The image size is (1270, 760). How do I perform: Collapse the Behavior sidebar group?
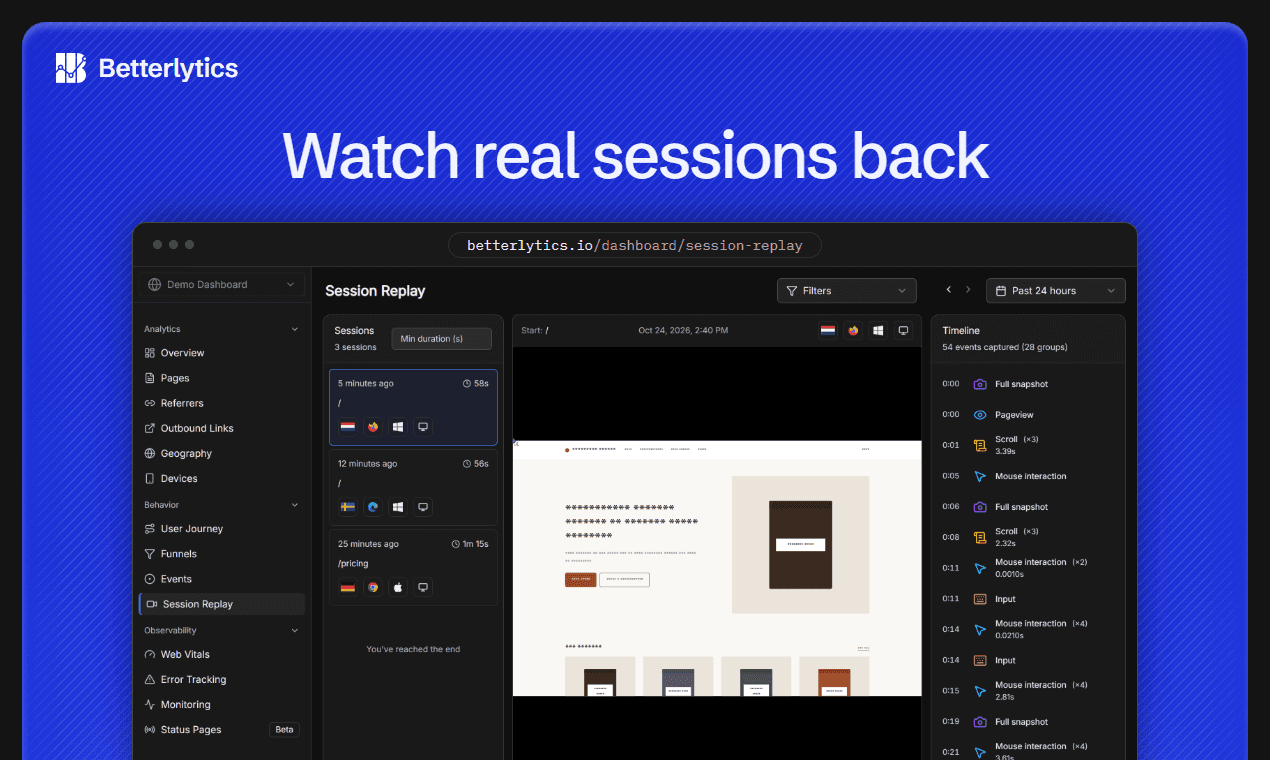[x=294, y=505]
